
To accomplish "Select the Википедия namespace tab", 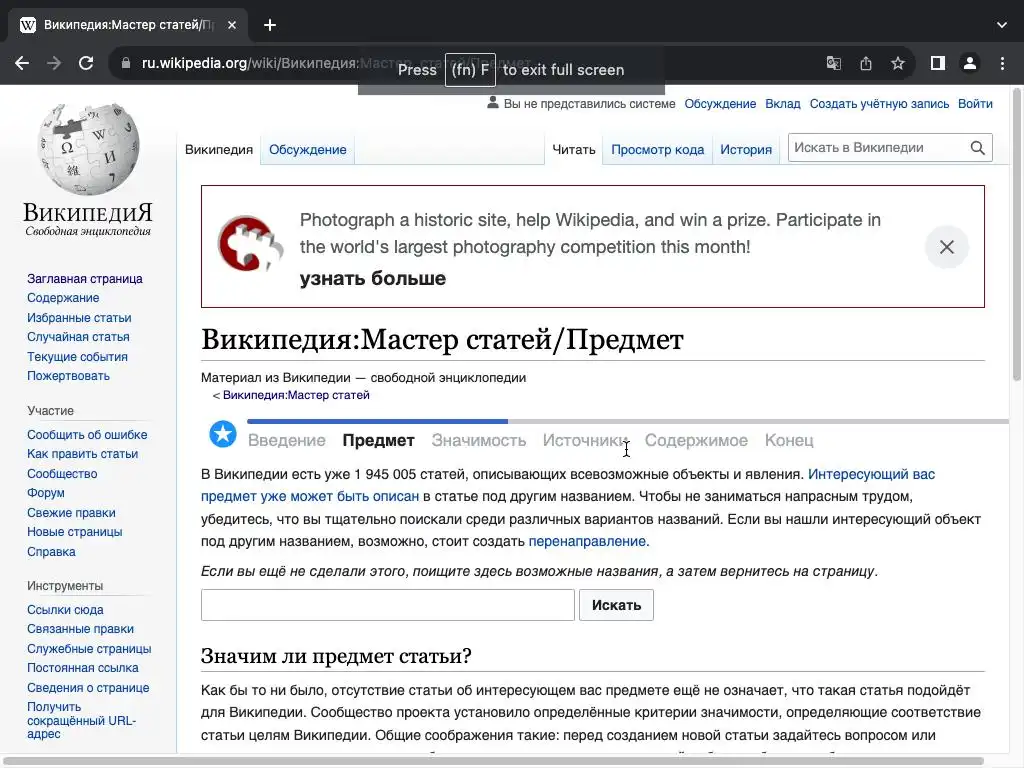I will [219, 150].
